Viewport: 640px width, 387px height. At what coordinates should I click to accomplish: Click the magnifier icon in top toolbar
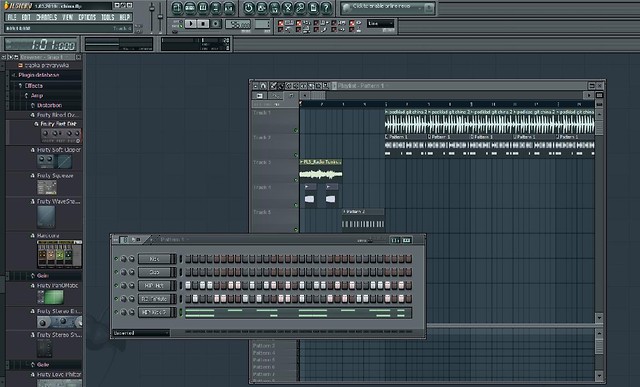(x=300, y=8)
